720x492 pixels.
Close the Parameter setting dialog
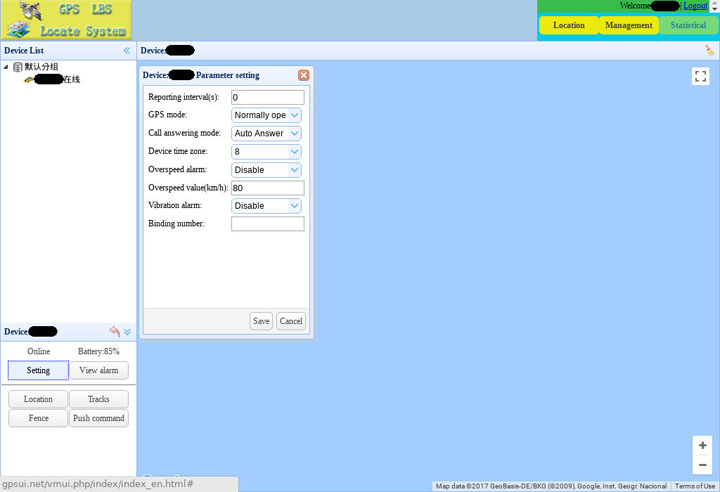303,75
